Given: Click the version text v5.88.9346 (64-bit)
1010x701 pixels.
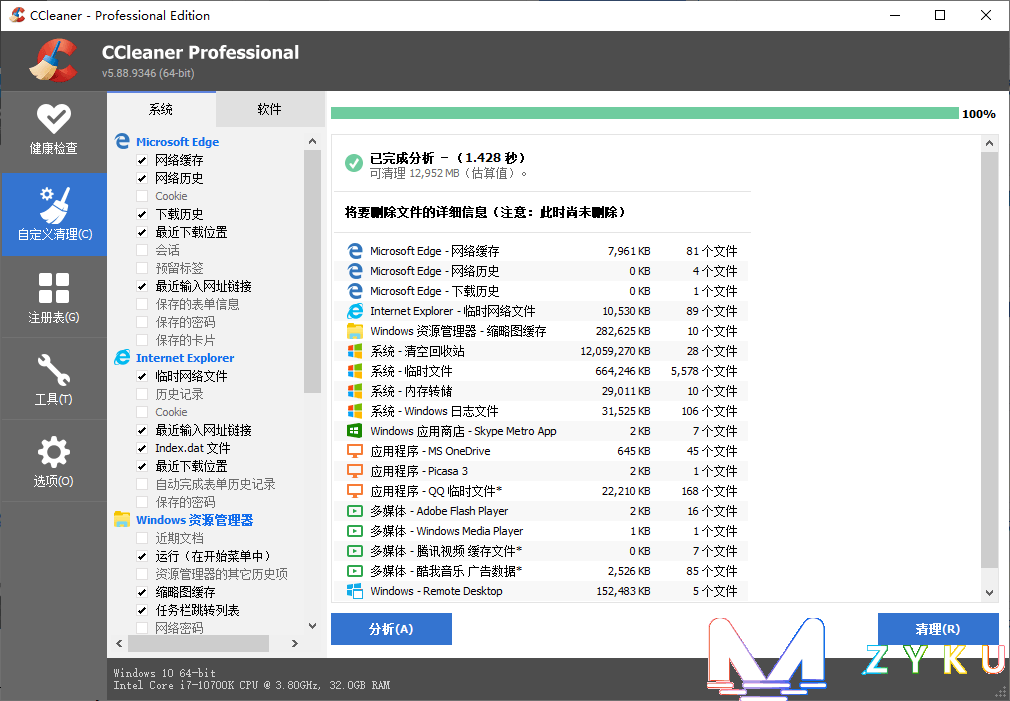Looking at the screenshot, I should pyautogui.click(x=148, y=73).
